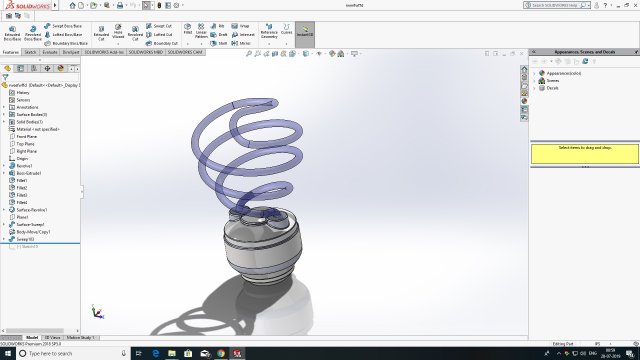640x360 pixels.
Task: Click the Home icon in top toolbar
Action: pyautogui.click(x=72, y=5)
